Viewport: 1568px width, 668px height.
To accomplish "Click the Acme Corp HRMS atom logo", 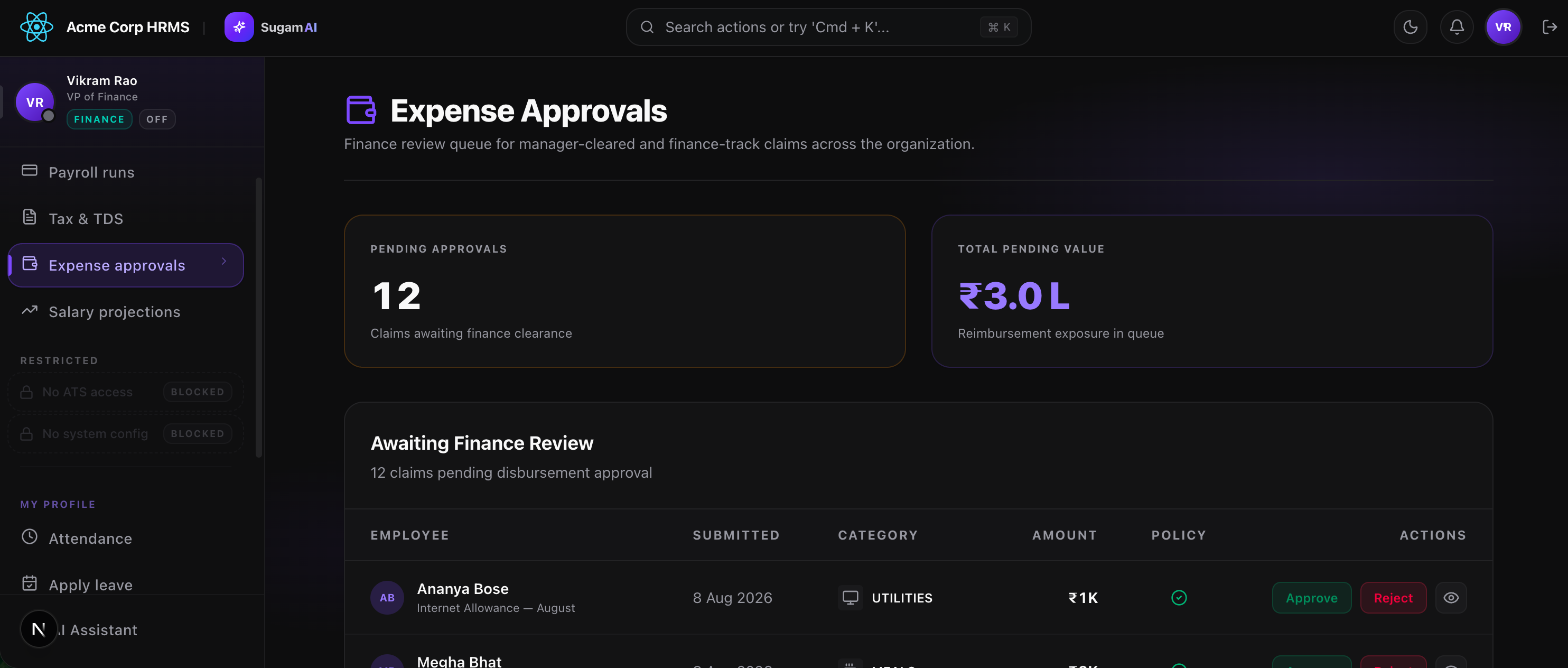I will [x=36, y=27].
